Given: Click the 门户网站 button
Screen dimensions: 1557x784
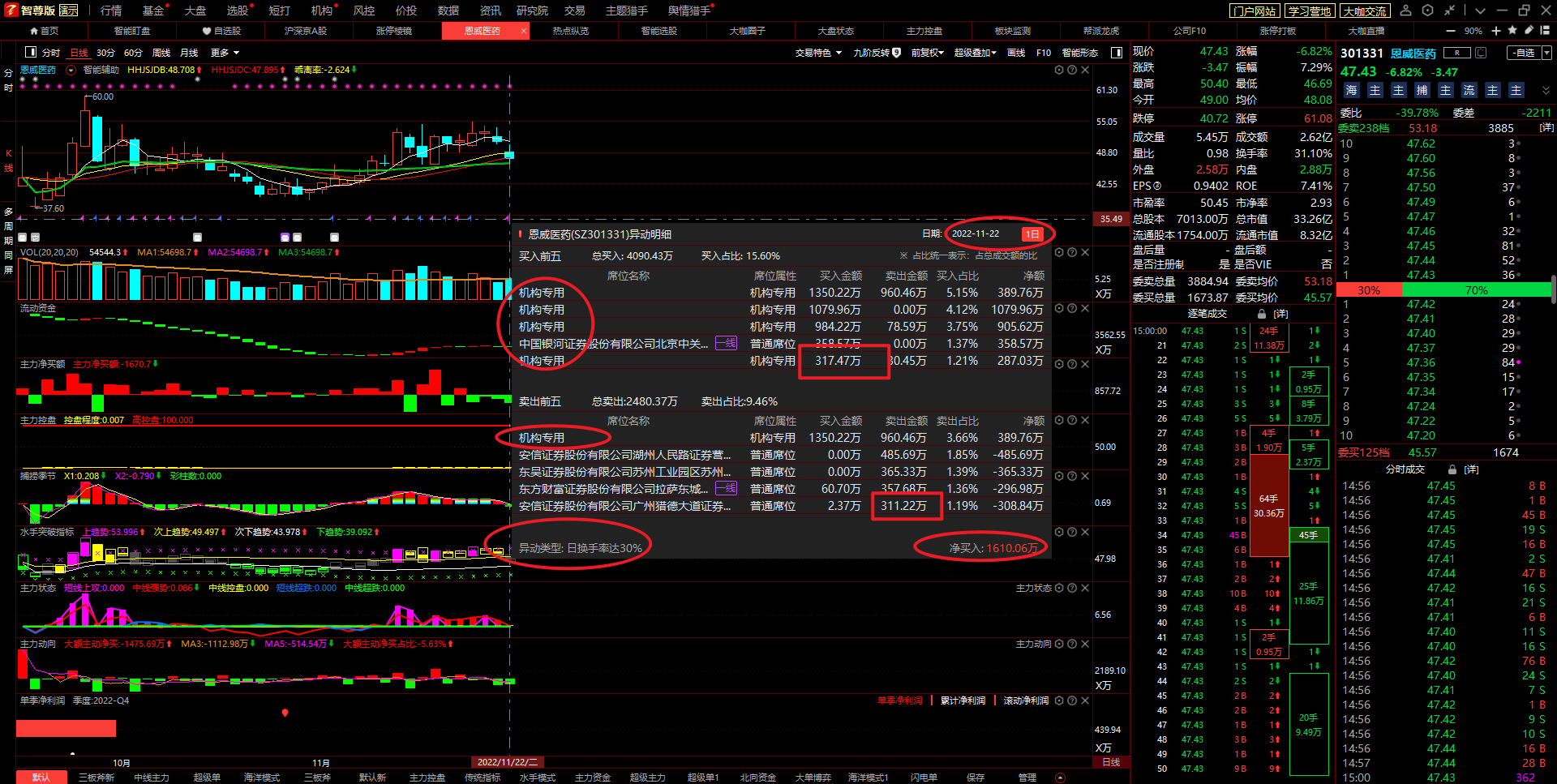Looking at the screenshot, I should click(1255, 11).
